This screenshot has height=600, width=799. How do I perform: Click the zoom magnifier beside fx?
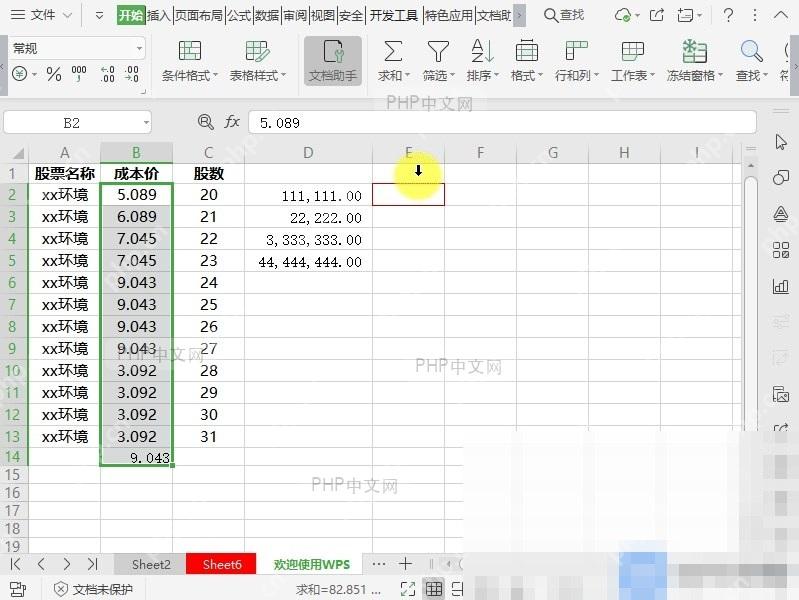coord(205,122)
